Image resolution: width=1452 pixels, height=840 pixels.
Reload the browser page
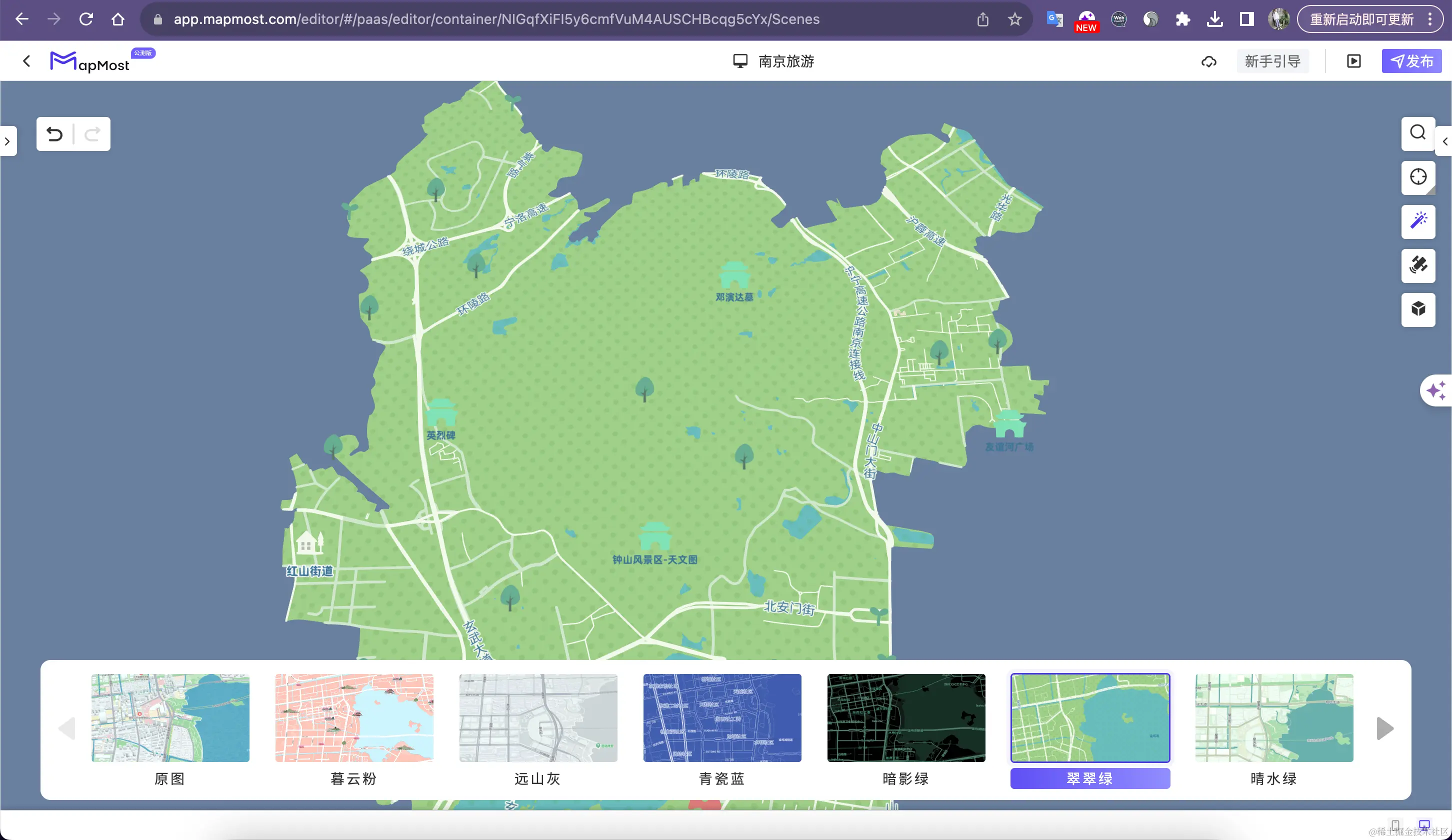pos(86,19)
